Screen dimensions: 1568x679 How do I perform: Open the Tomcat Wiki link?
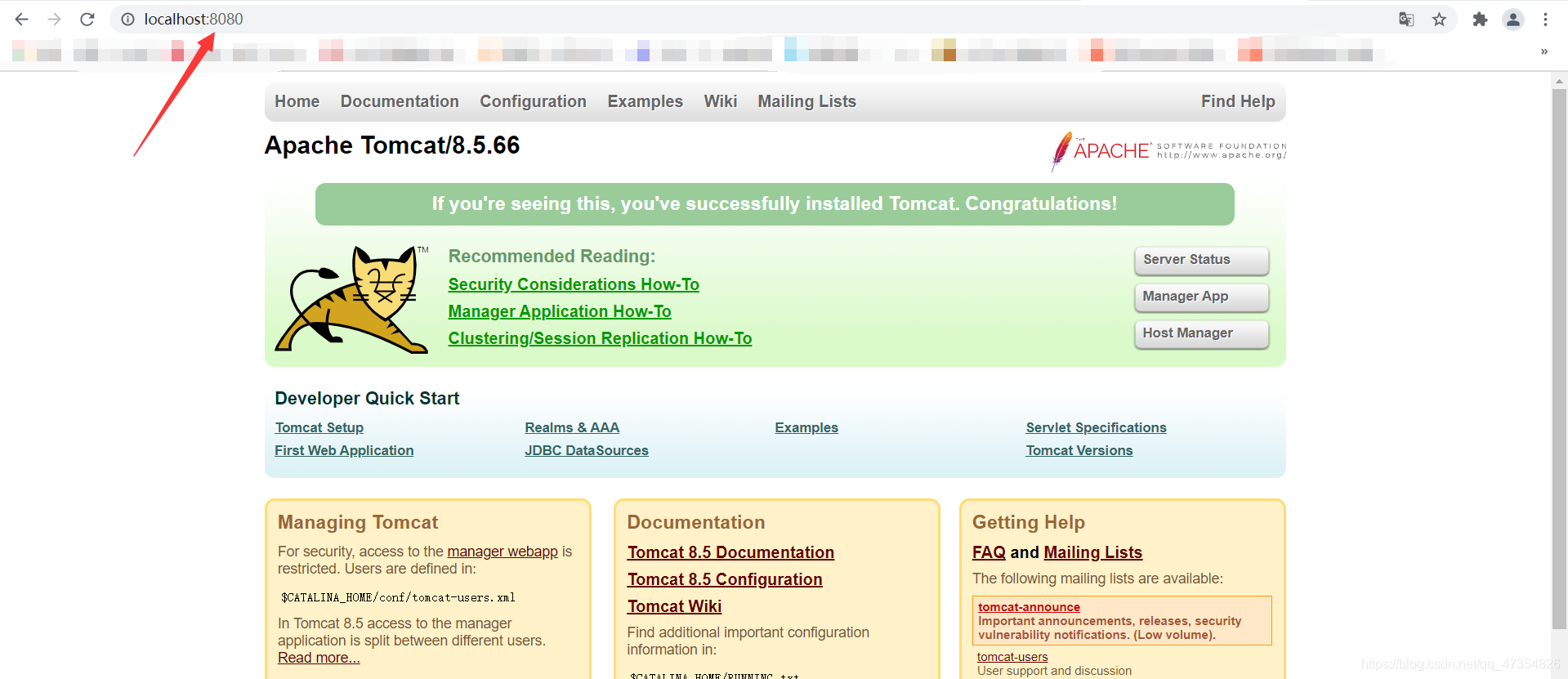[x=674, y=606]
